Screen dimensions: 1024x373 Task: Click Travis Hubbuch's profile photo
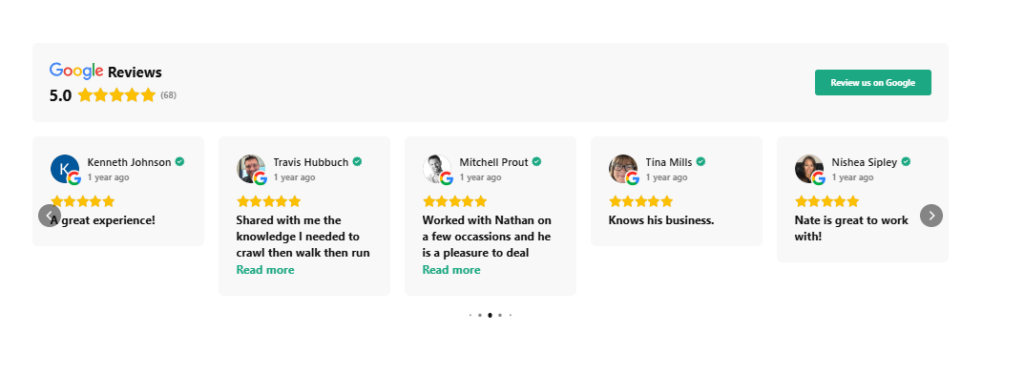tap(251, 169)
